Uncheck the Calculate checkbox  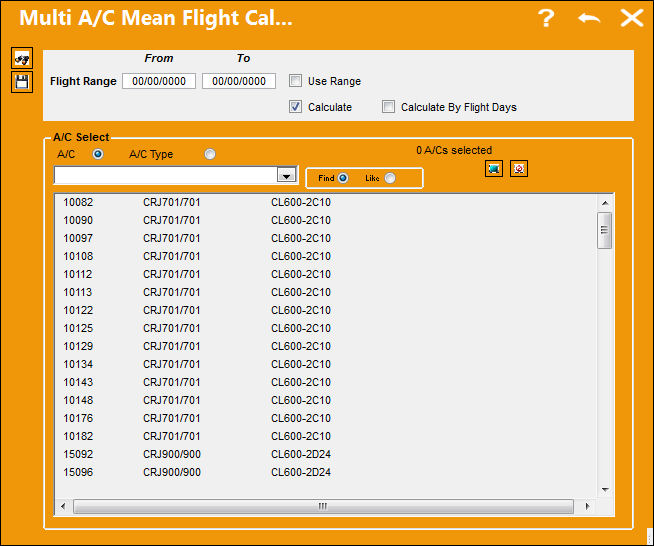tap(295, 107)
